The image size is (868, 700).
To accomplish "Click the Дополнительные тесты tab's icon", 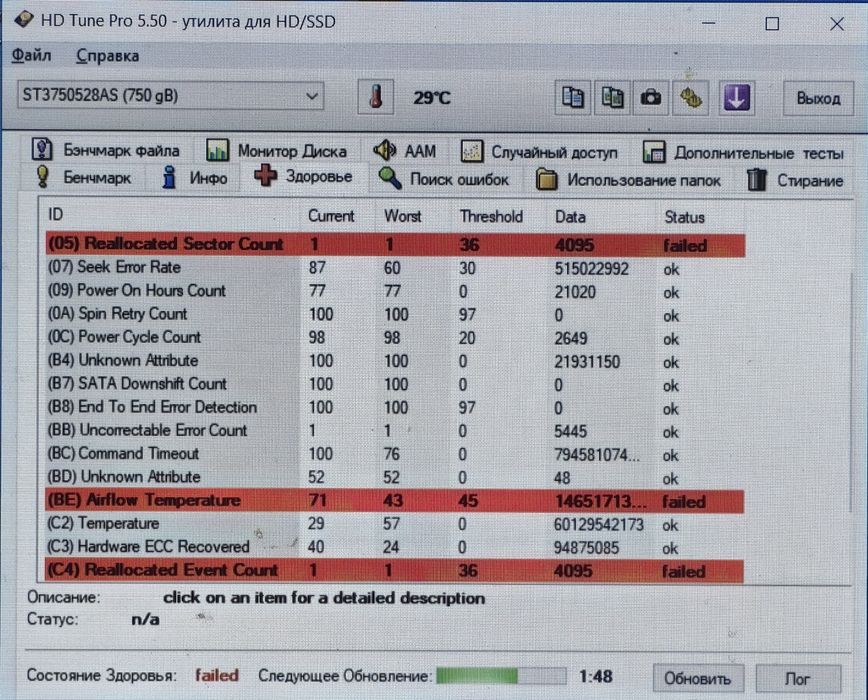I will [x=654, y=152].
